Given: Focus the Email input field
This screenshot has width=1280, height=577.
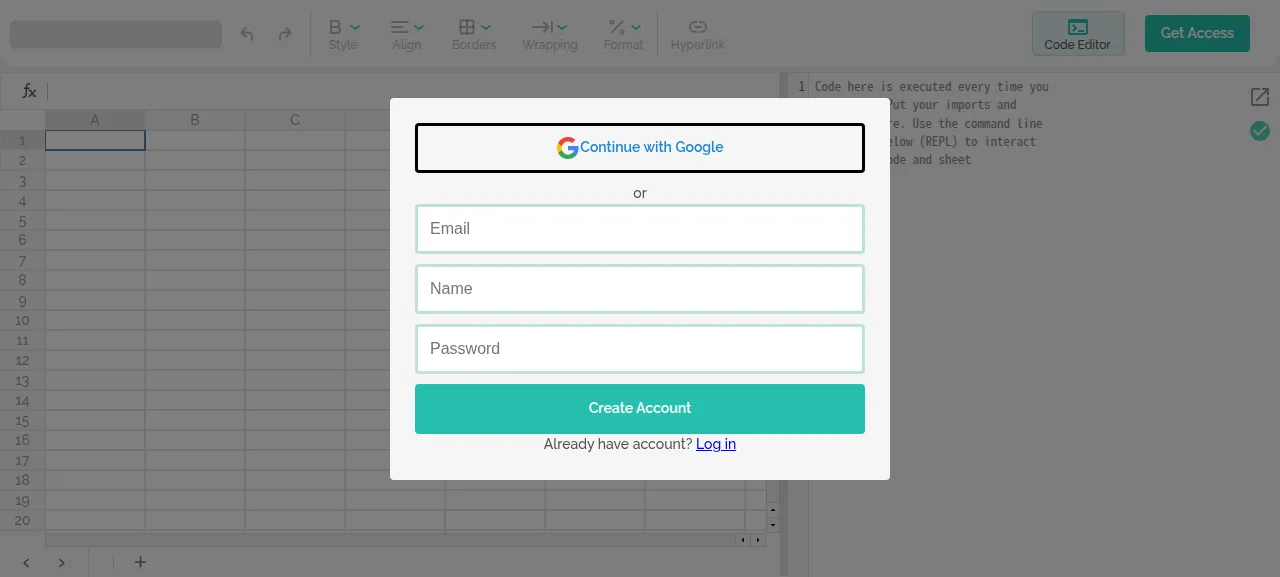Looking at the screenshot, I should pos(640,229).
